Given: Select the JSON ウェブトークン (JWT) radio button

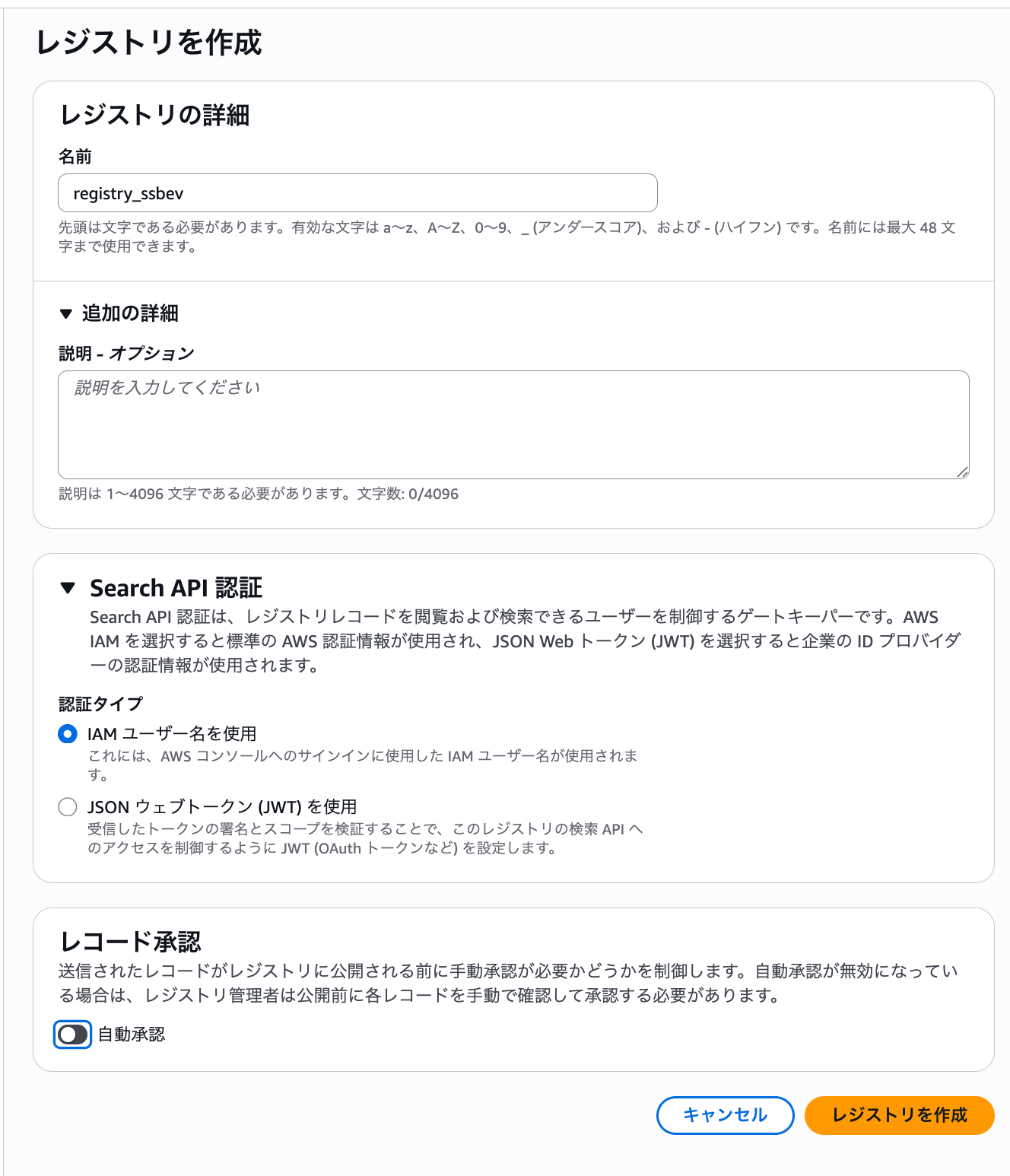Looking at the screenshot, I should point(68,807).
